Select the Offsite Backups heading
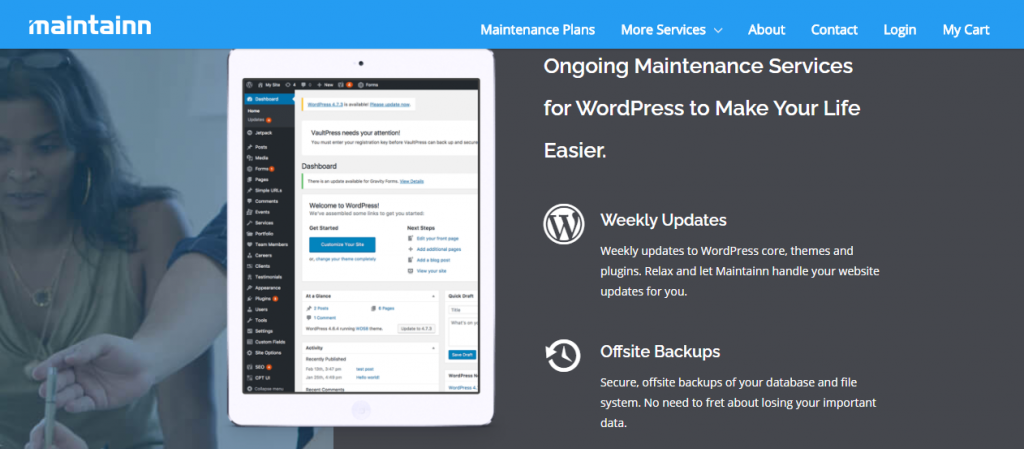This screenshot has height=449, width=1024. point(660,351)
